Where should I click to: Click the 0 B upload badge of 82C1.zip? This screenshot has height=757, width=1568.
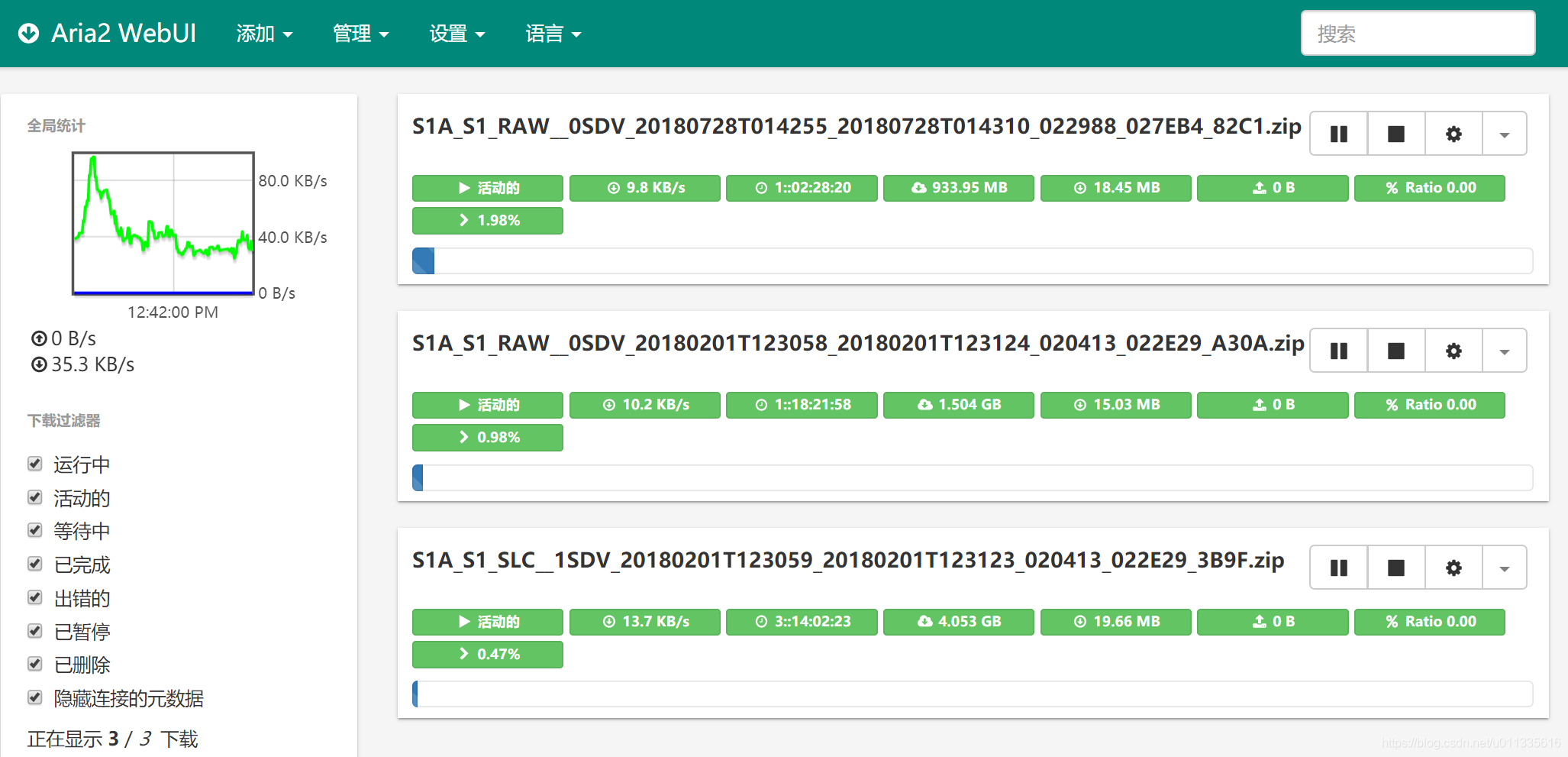point(1273,188)
